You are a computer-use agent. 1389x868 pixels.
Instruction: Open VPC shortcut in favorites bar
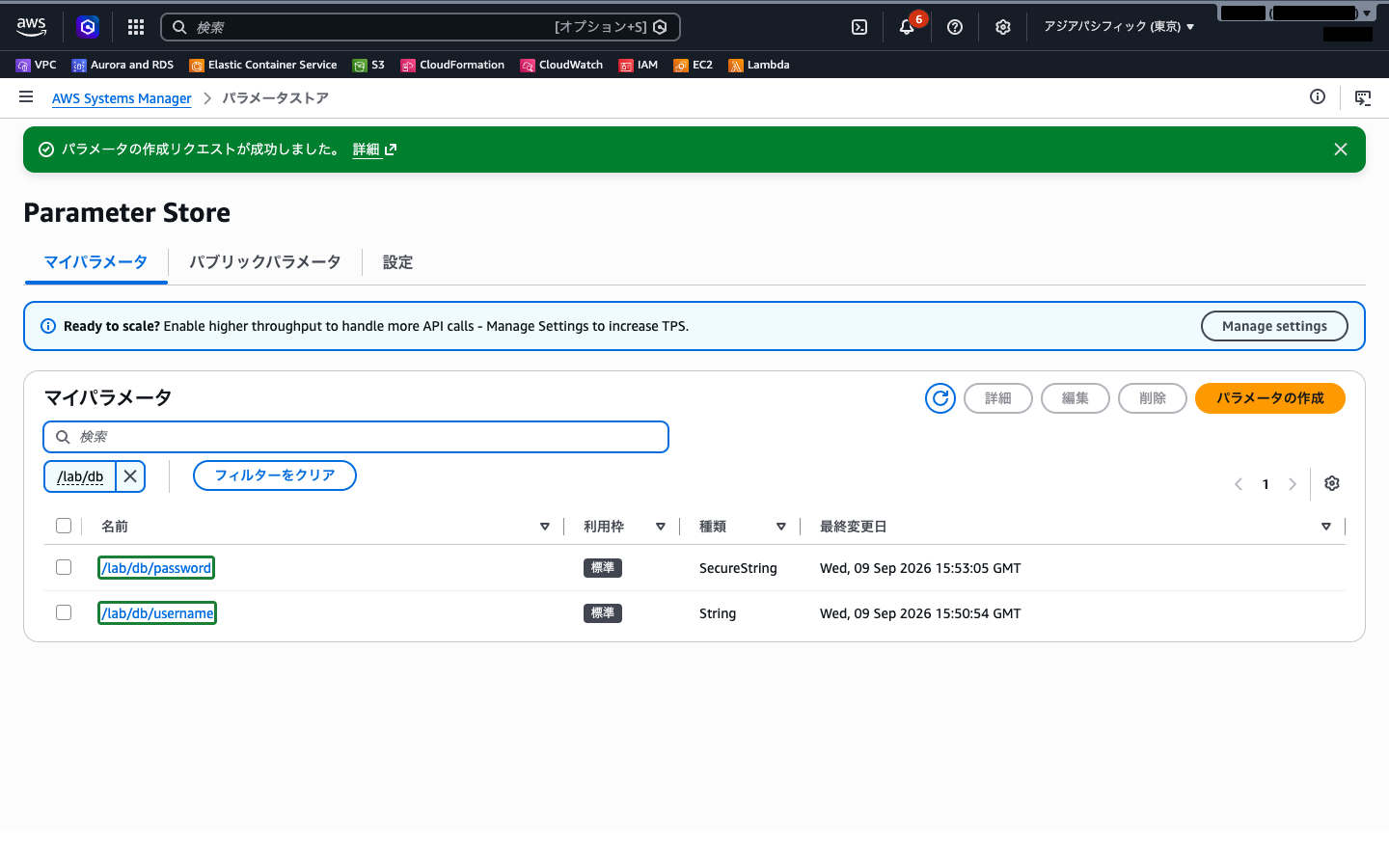tap(37, 65)
